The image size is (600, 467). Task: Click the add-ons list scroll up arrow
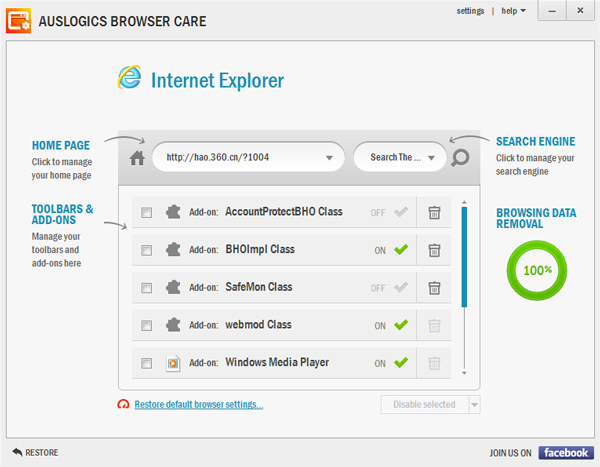pos(464,202)
